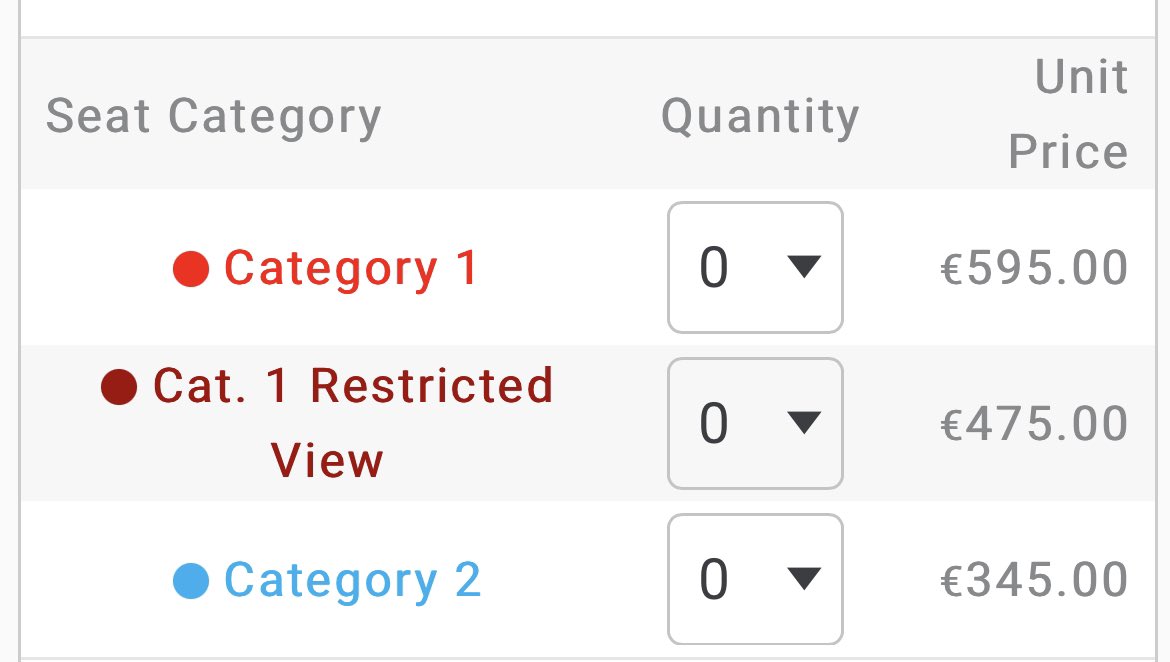Open the Category 1 quantity dropdown
Image resolution: width=1170 pixels, height=662 pixels.
pyautogui.click(x=755, y=267)
